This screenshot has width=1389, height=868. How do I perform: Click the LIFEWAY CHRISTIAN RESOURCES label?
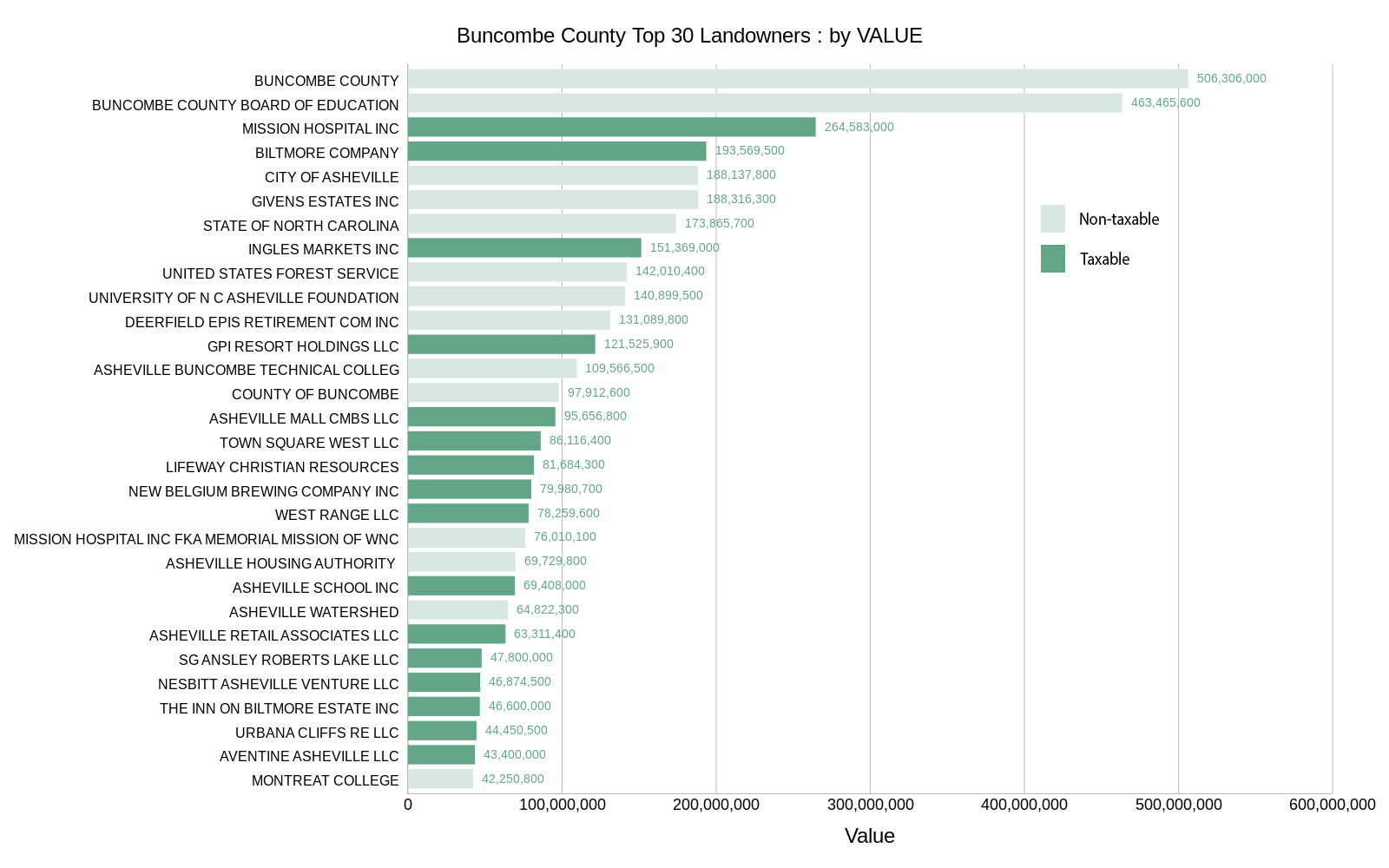pos(282,467)
